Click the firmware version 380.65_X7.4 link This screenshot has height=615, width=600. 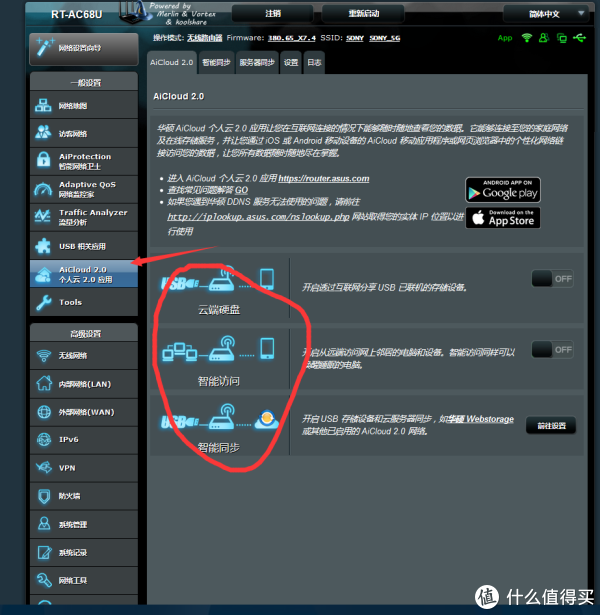tap(291, 38)
